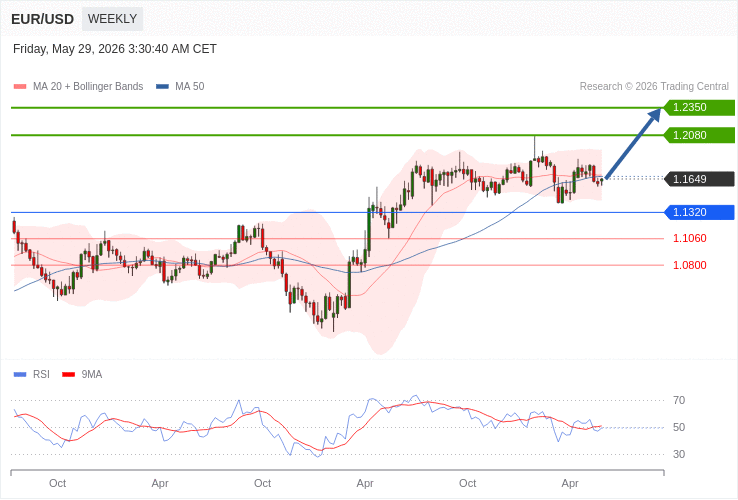Click the RSI legend label
This screenshot has height=500, width=738.
click(41, 375)
